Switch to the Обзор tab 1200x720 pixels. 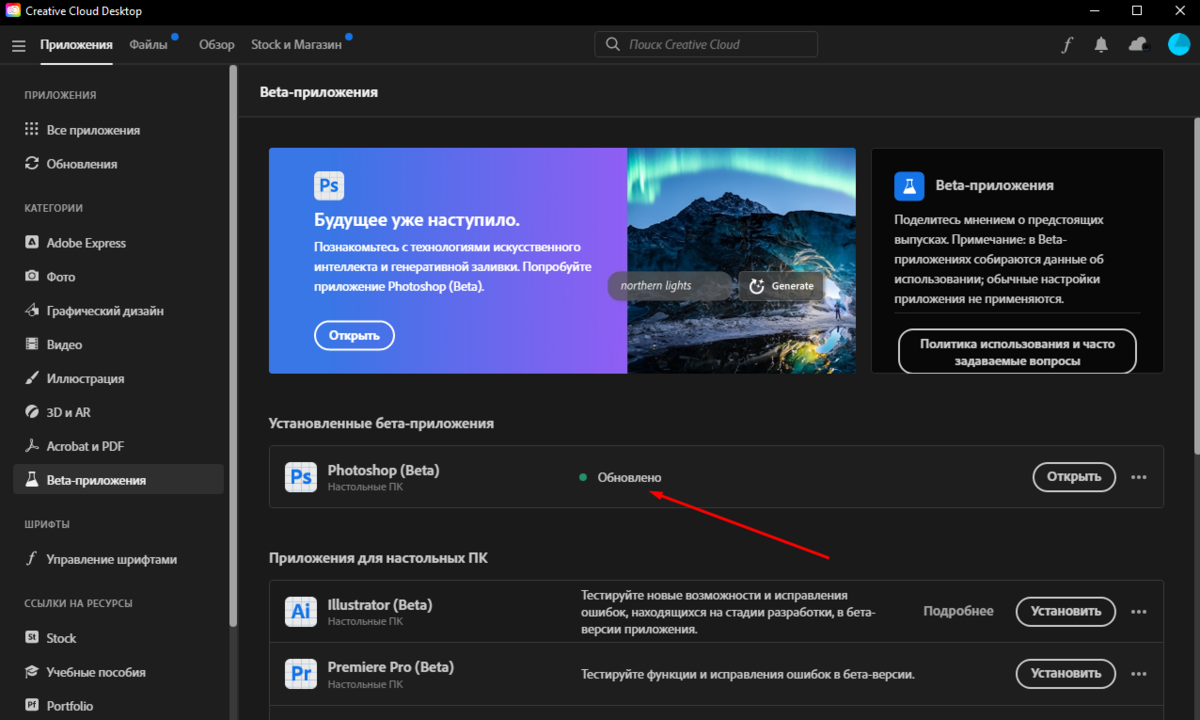pos(217,44)
